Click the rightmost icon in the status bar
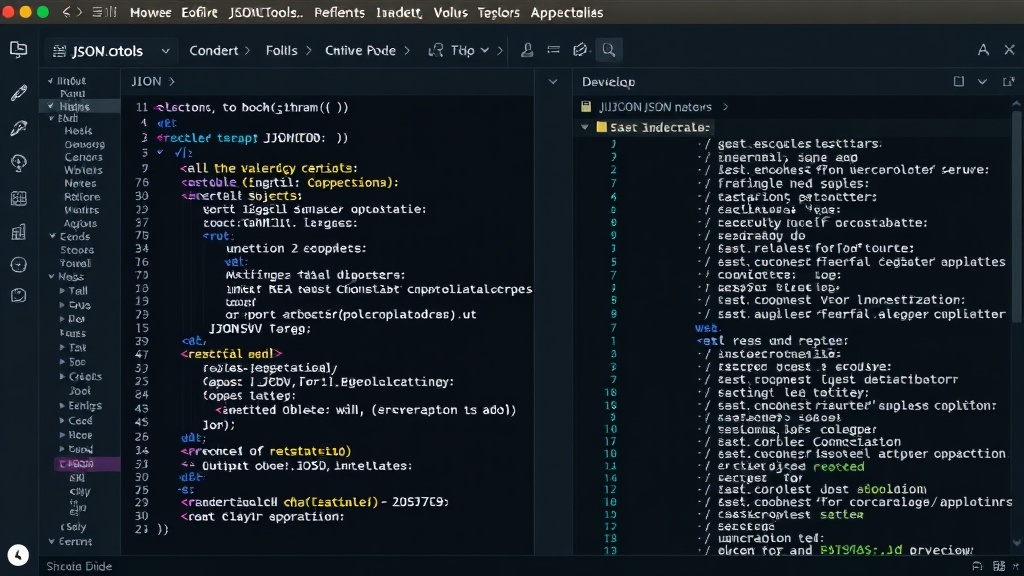Image resolution: width=1024 pixels, height=576 pixels. tap(1016, 566)
